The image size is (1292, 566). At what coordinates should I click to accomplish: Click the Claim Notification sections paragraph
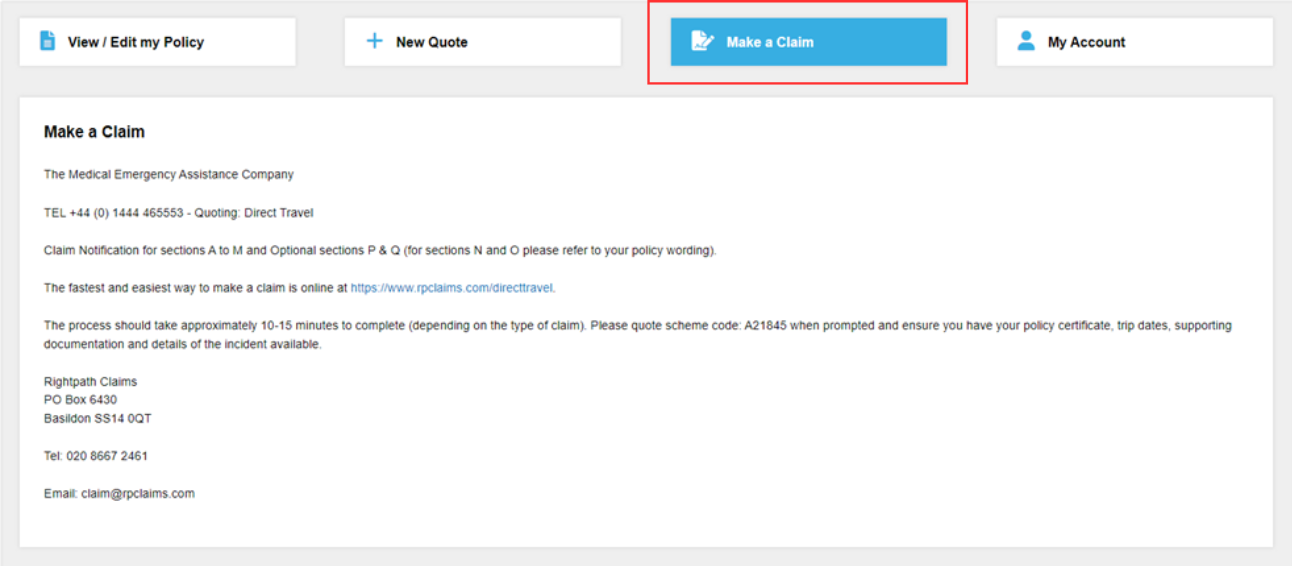tap(380, 250)
